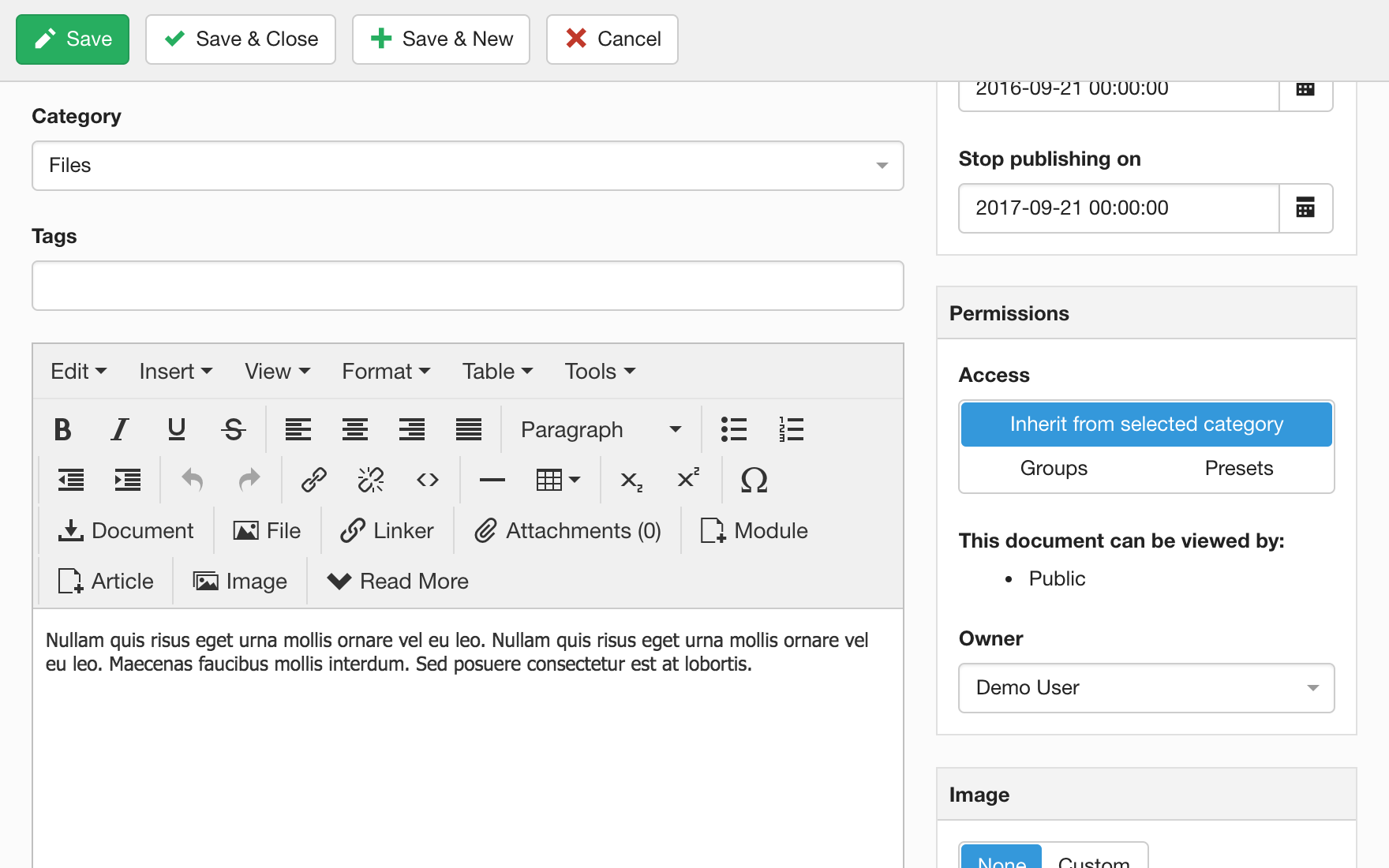Image resolution: width=1389 pixels, height=868 pixels.
Task: Apply strikethrough to text
Action: pos(234,429)
